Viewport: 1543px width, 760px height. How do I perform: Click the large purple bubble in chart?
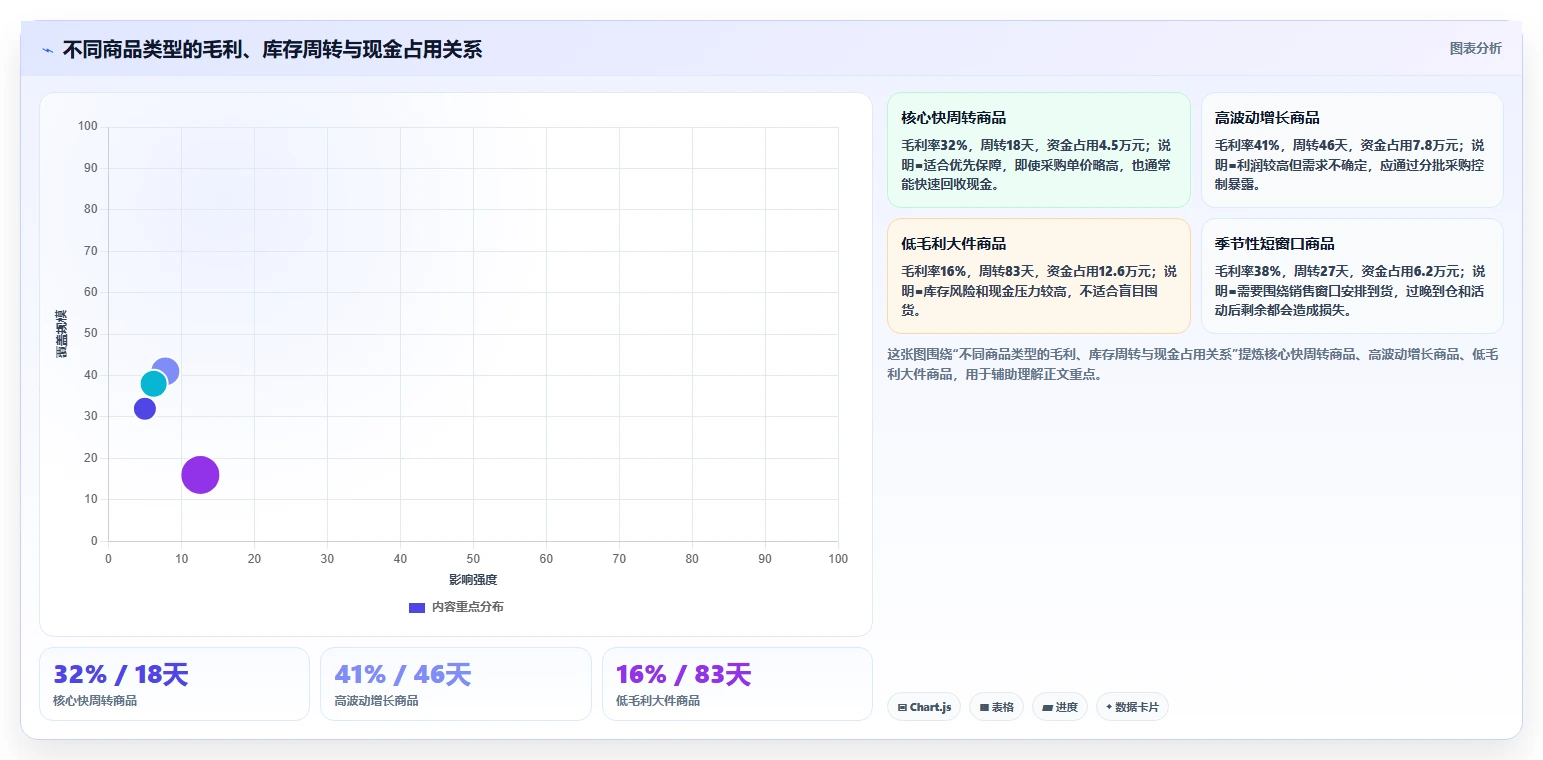click(200, 475)
